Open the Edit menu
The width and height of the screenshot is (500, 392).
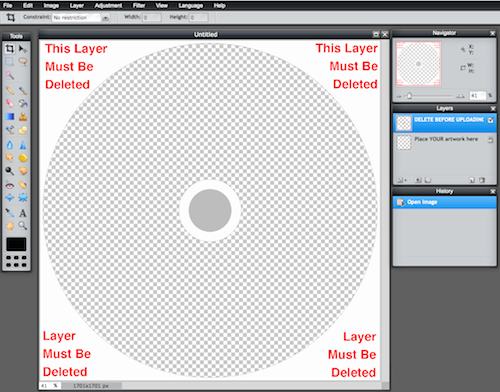coord(28,5)
